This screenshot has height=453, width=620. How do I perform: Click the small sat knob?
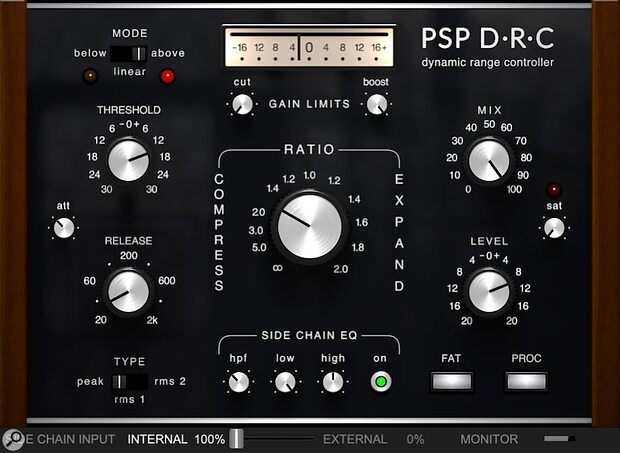554,228
